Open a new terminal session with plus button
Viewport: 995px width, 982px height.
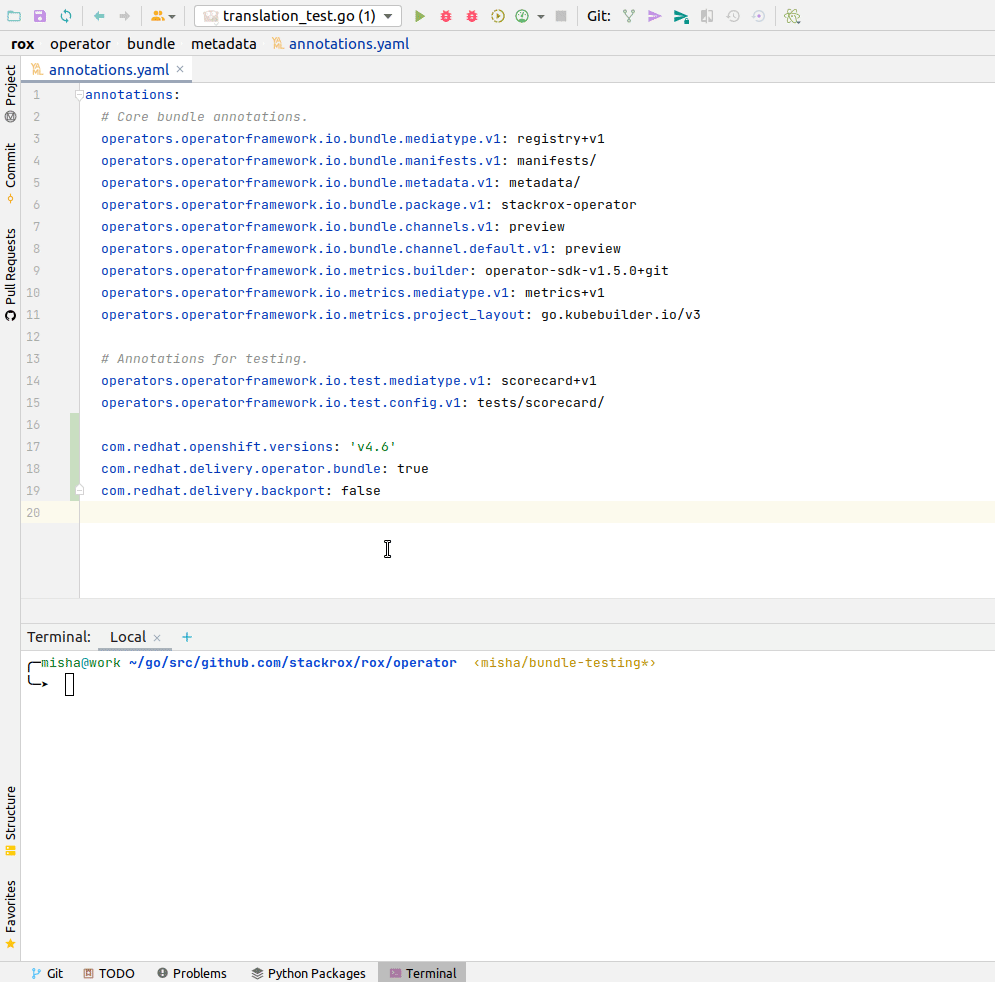pyautogui.click(x=186, y=637)
